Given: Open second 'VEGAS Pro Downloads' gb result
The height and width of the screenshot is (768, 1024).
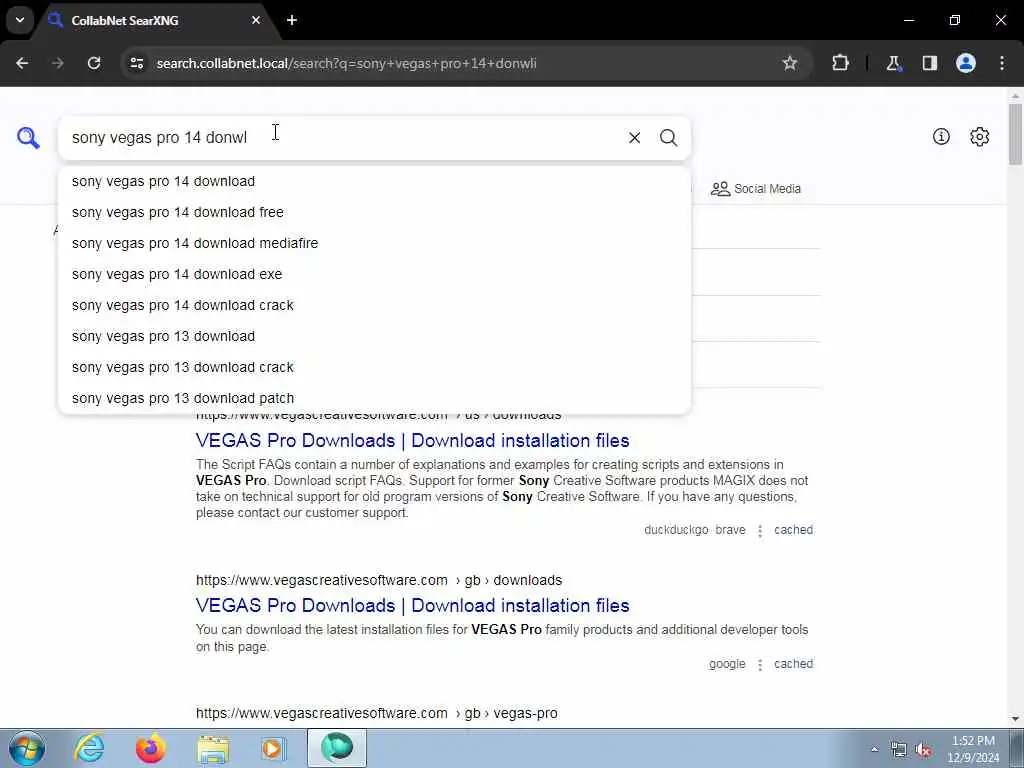Looking at the screenshot, I should (x=412, y=605).
